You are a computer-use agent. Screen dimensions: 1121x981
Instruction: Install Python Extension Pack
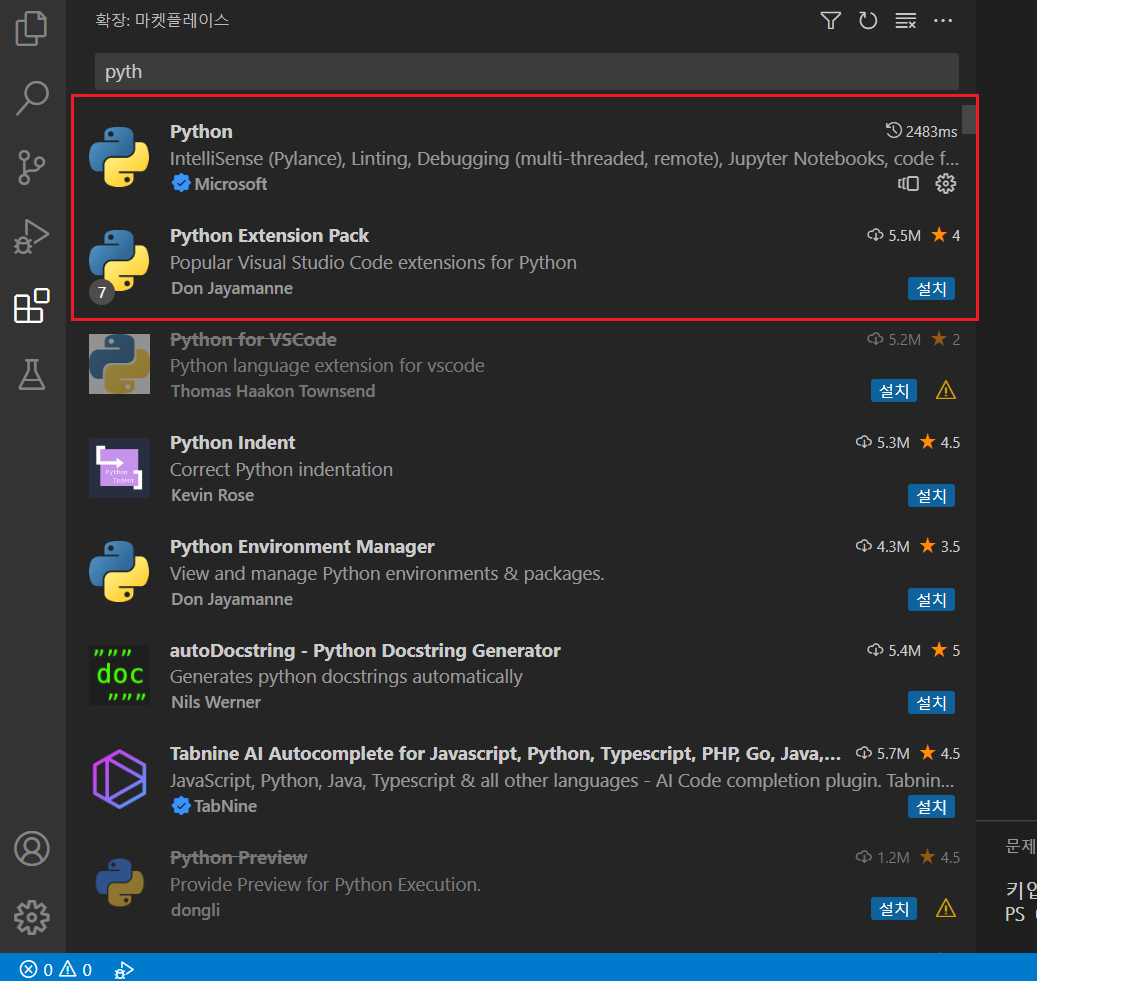(x=931, y=289)
